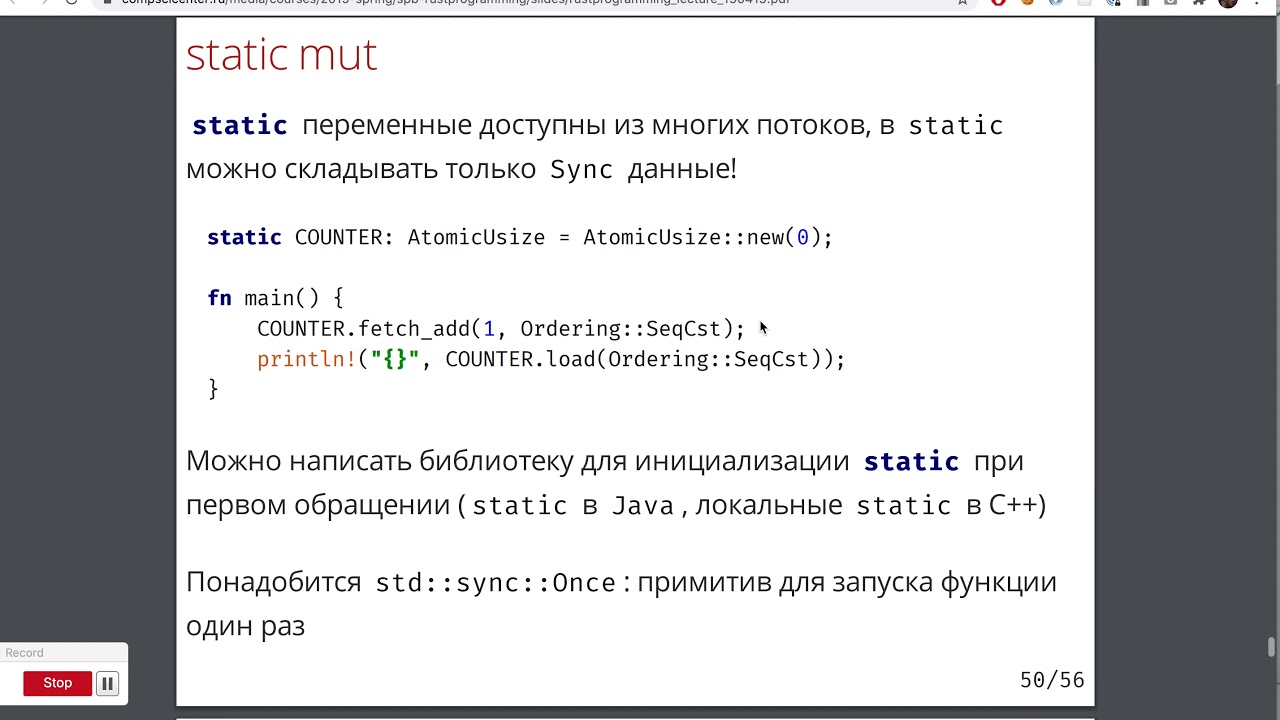This screenshot has height=720, width=1280.
Task: Click the text 'static в Java'
Action: (573, 505)
